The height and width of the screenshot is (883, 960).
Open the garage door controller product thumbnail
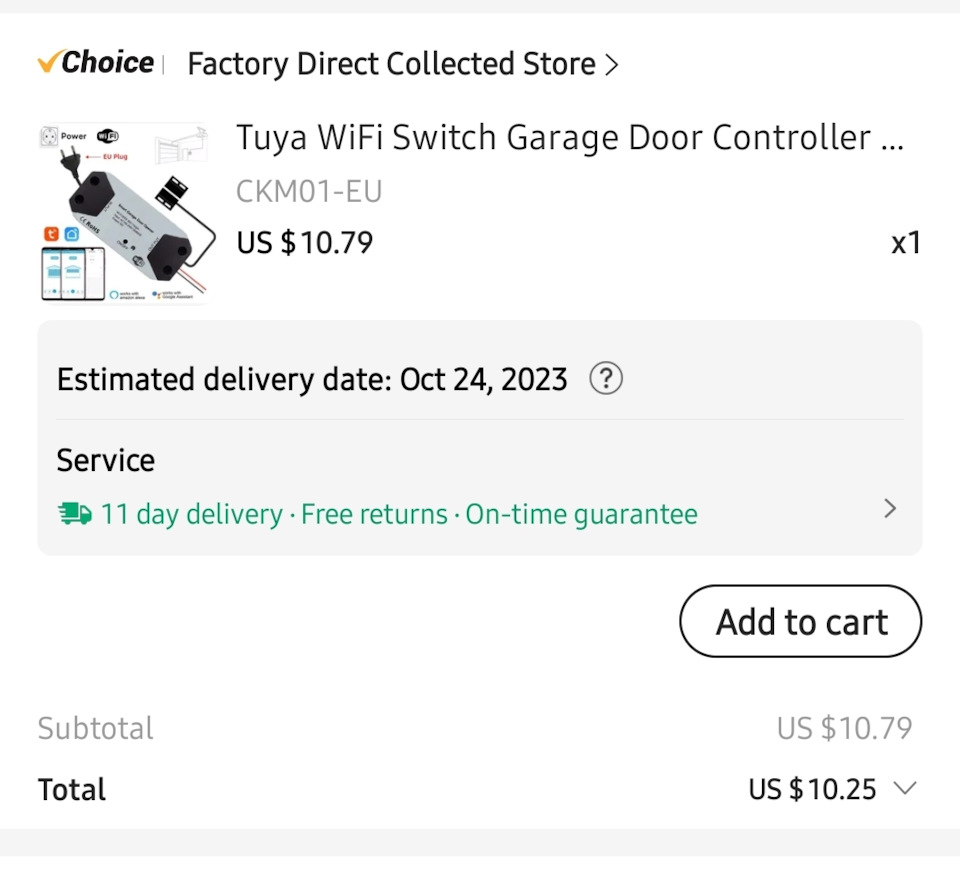[x=126, y=213]
